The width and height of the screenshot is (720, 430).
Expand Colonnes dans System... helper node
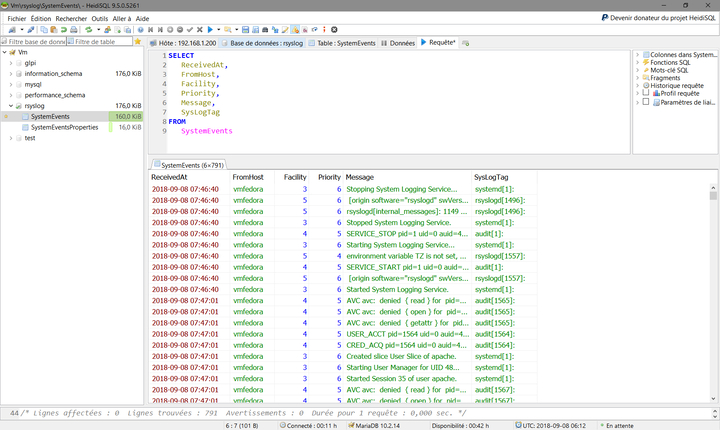[637, 55]
